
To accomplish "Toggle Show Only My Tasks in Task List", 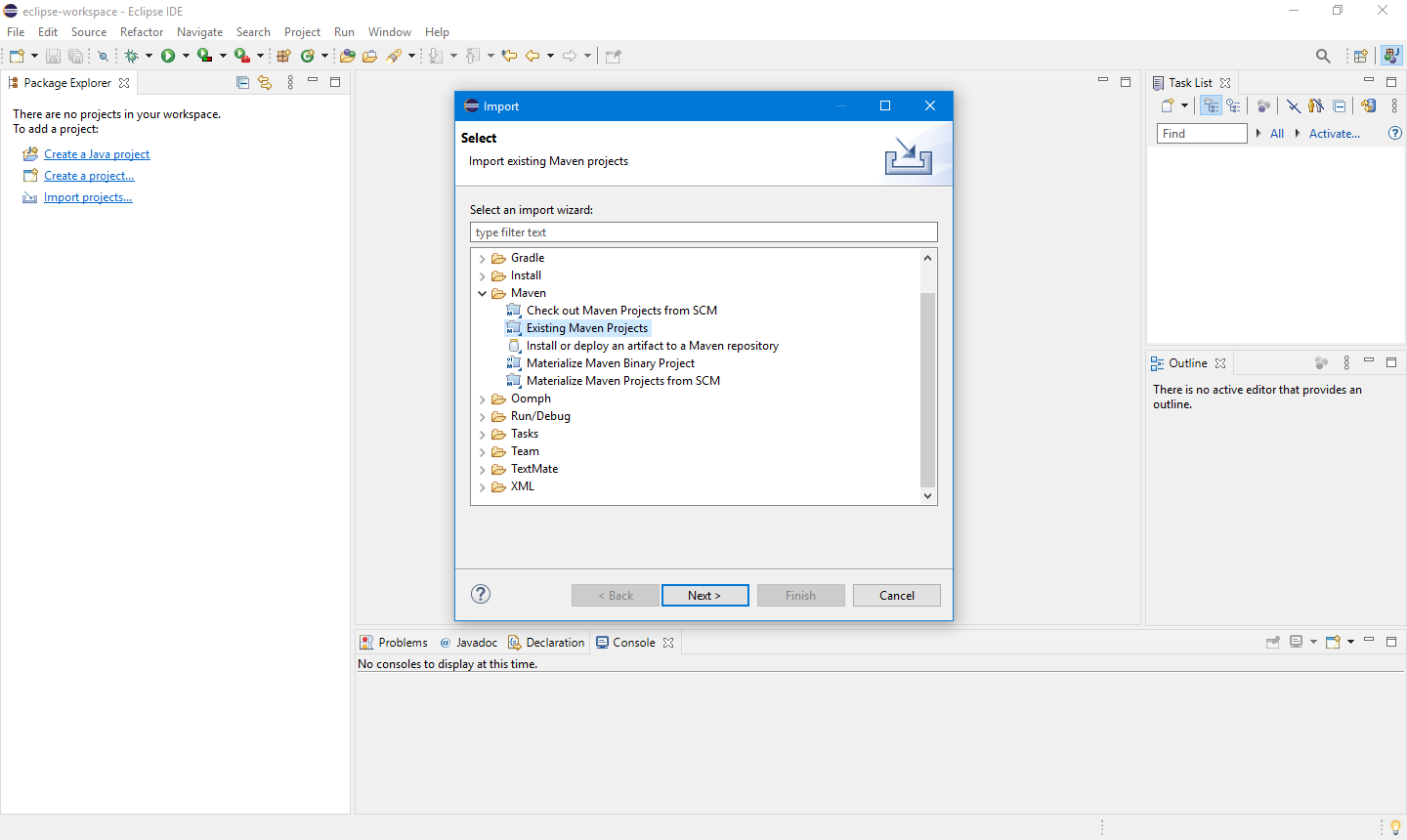I will pos(1315,105).
